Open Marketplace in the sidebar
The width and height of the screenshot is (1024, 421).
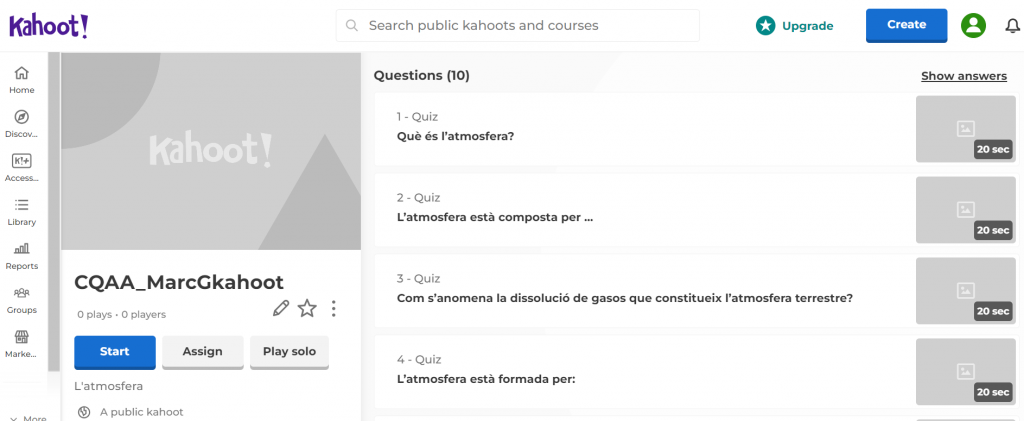click(21, 343)
